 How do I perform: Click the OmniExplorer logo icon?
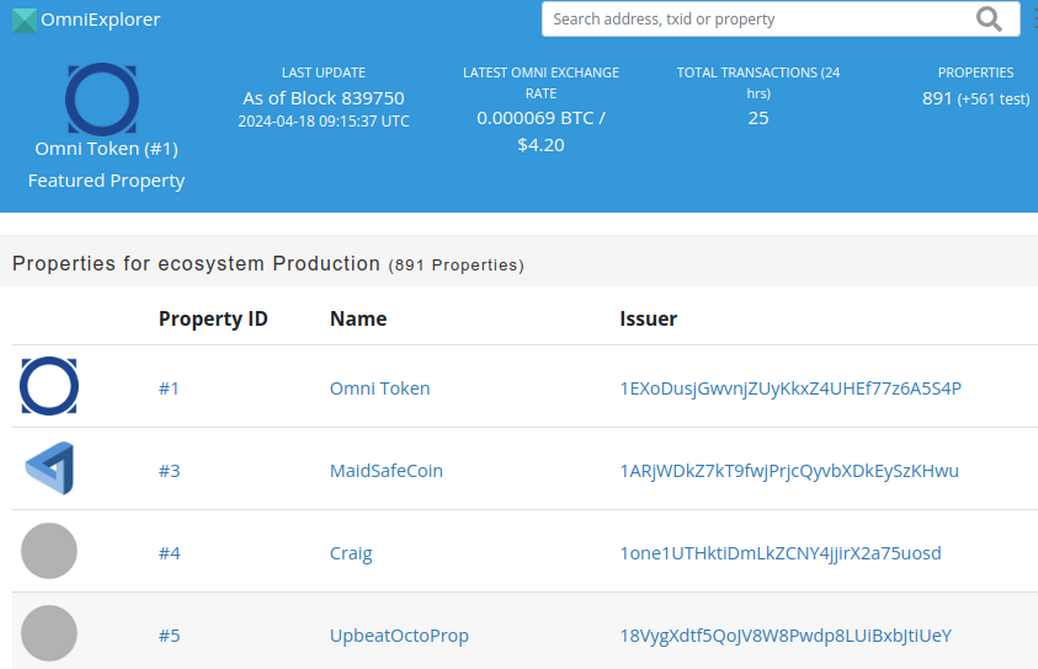(24, 21)
